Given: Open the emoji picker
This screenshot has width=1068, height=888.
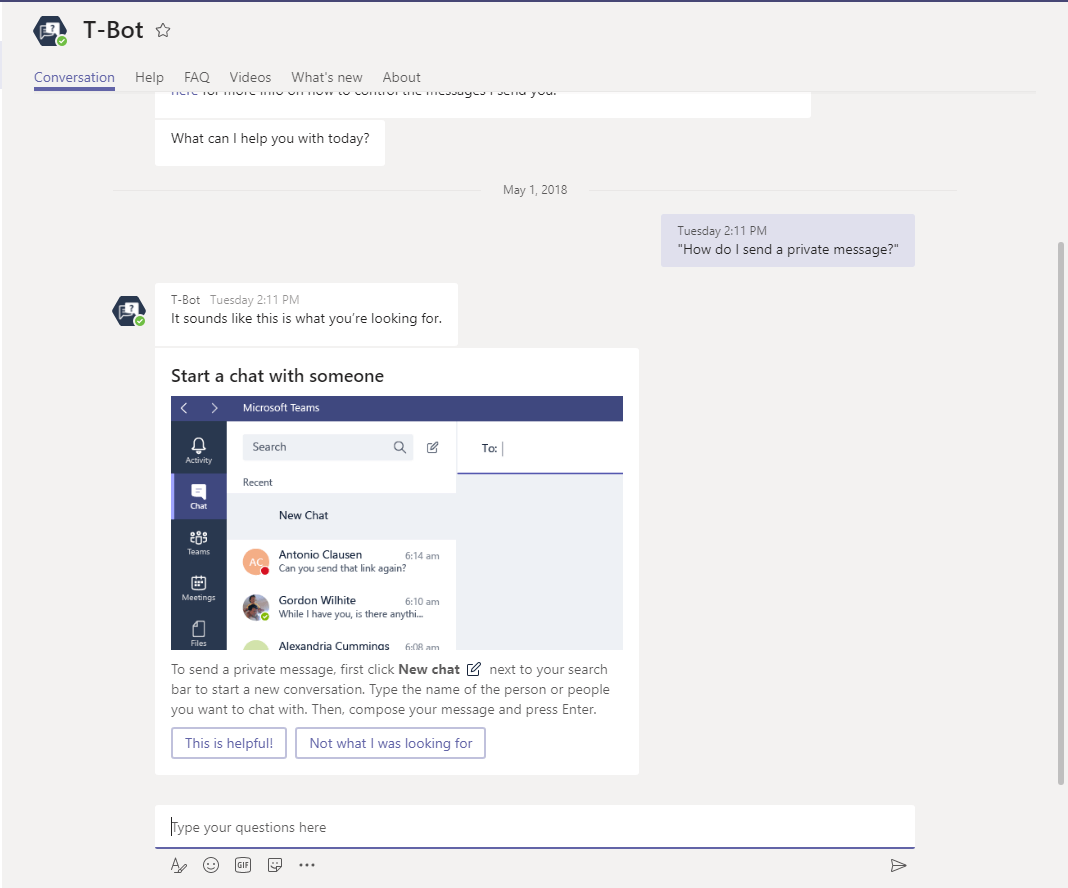Looking at the screenshot, I should click(211, 865).
